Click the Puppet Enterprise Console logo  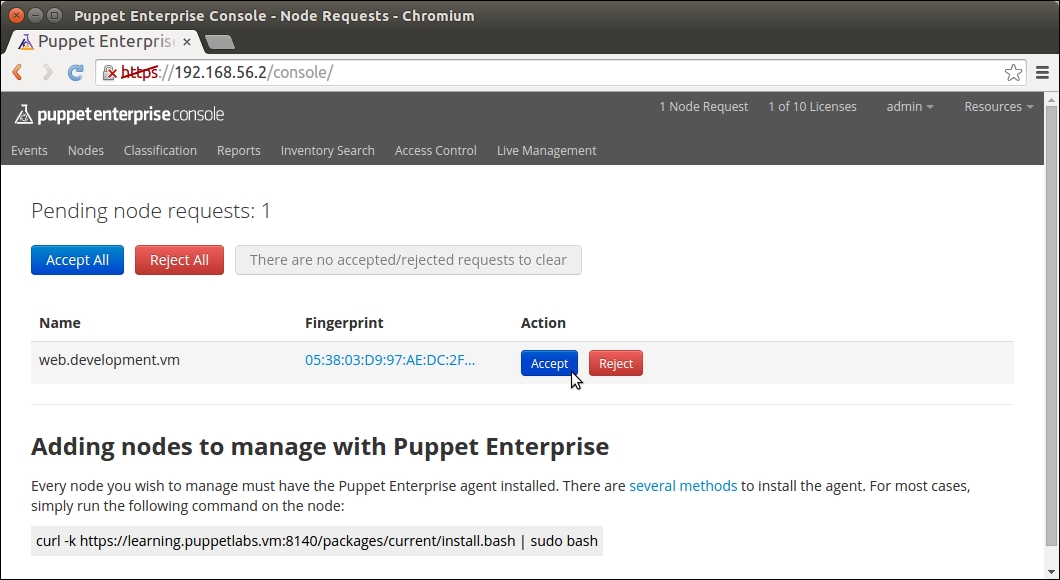point(119,114)
